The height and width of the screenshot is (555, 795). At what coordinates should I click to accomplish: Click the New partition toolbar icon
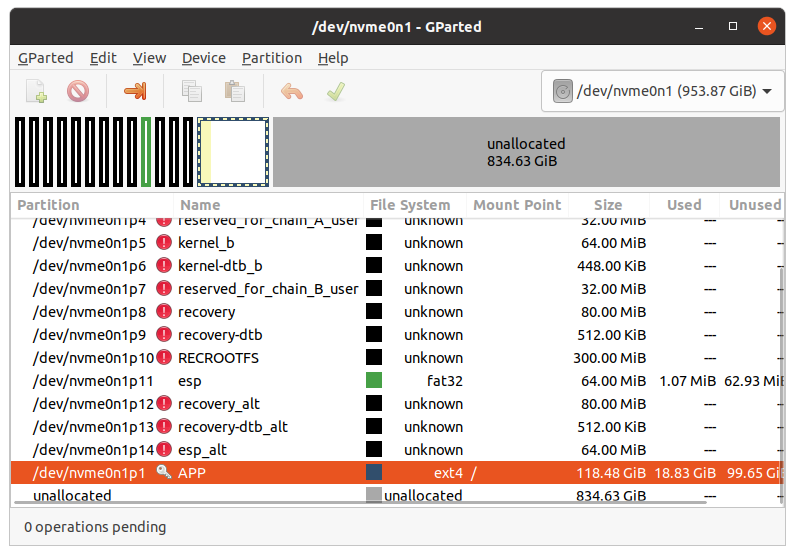tap(36, 92)
